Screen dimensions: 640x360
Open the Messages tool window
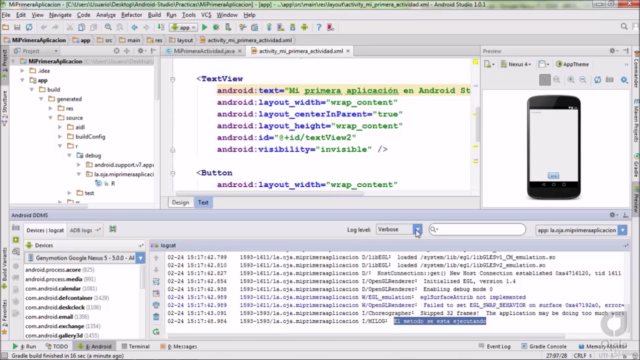[x=178, y=346]
